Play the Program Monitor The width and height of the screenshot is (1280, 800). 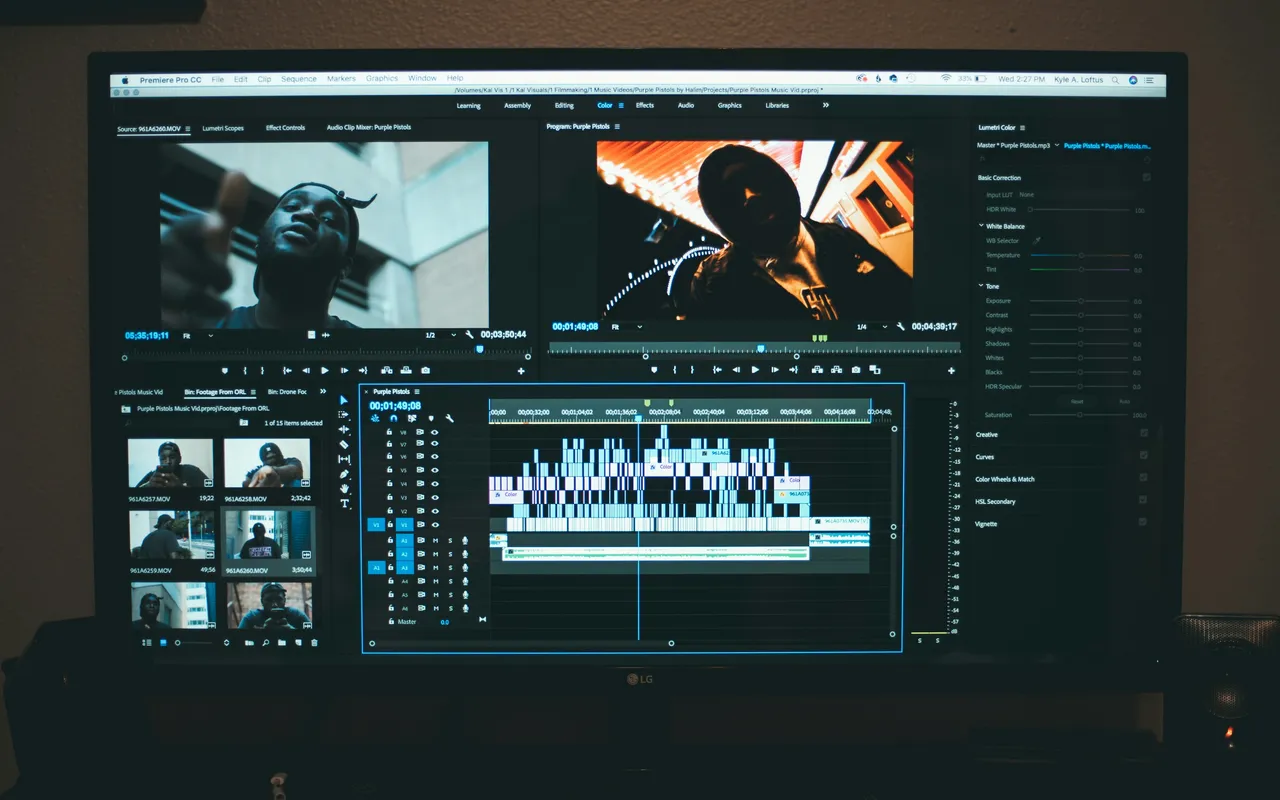755,370
